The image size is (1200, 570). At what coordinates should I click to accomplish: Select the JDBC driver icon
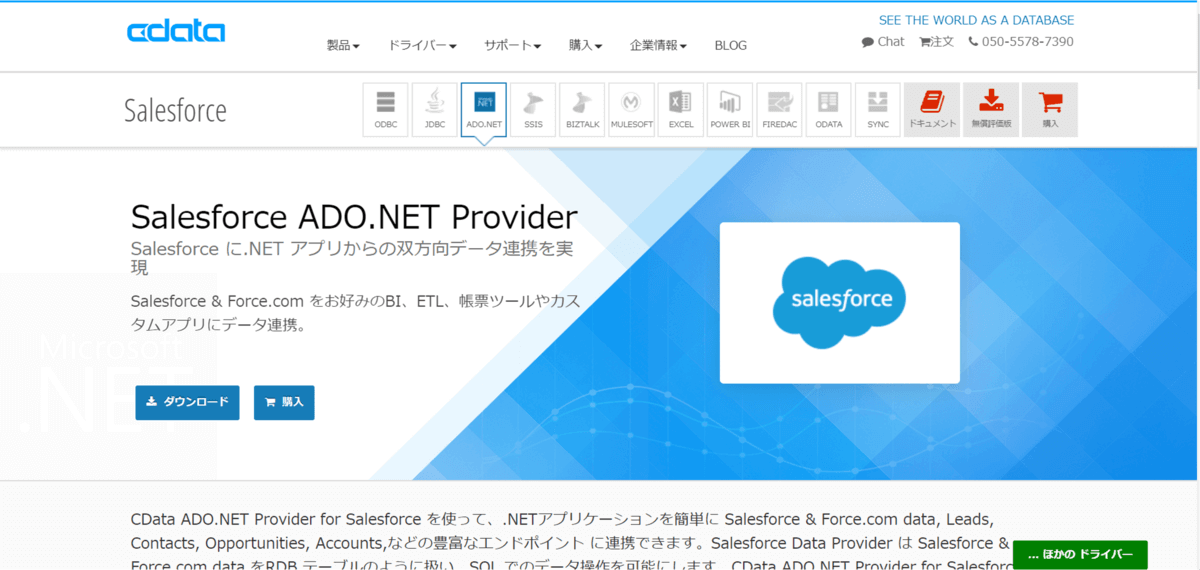pyautogui.click(x=434, y=109)
